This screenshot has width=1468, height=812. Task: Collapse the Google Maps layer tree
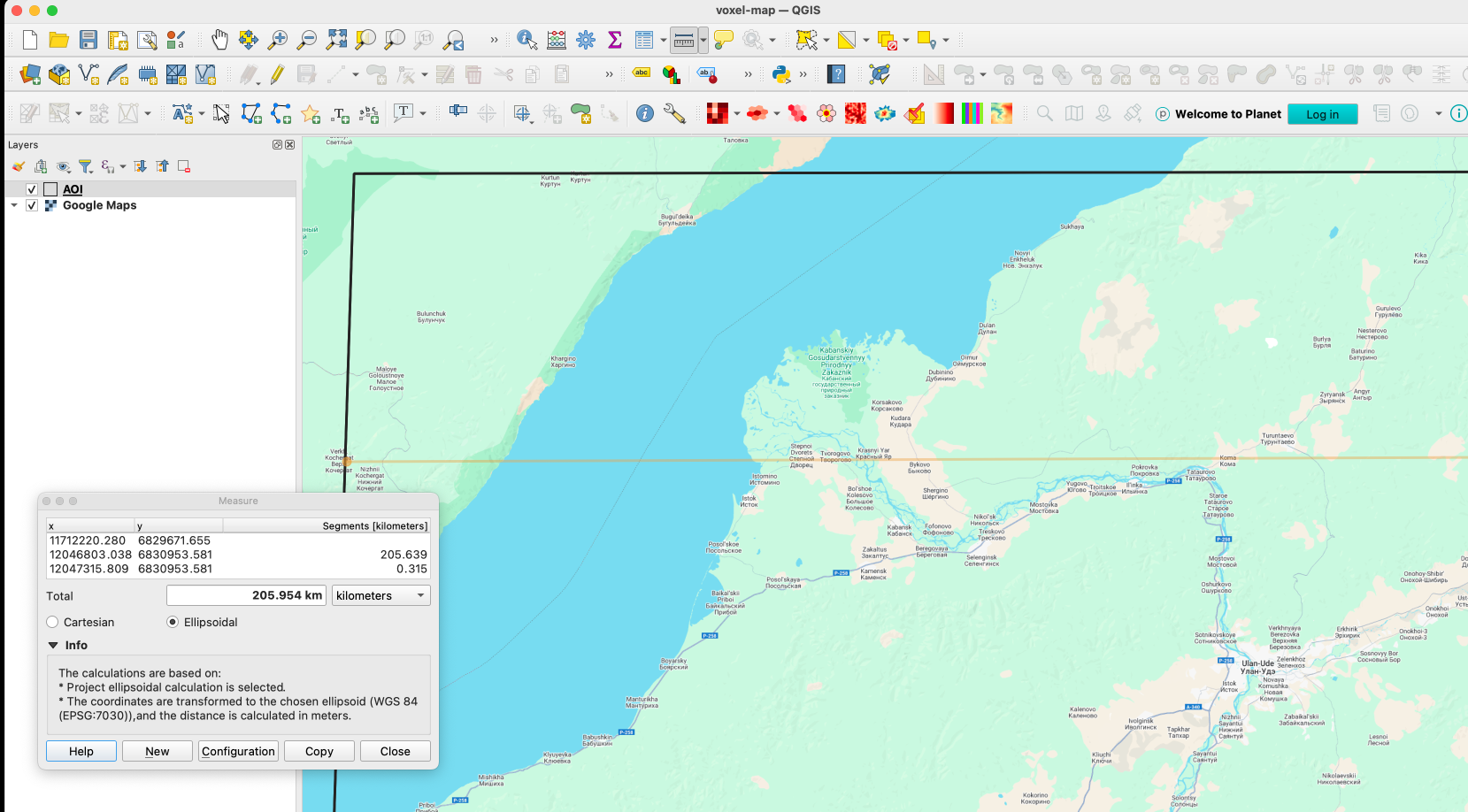point(14,205)
